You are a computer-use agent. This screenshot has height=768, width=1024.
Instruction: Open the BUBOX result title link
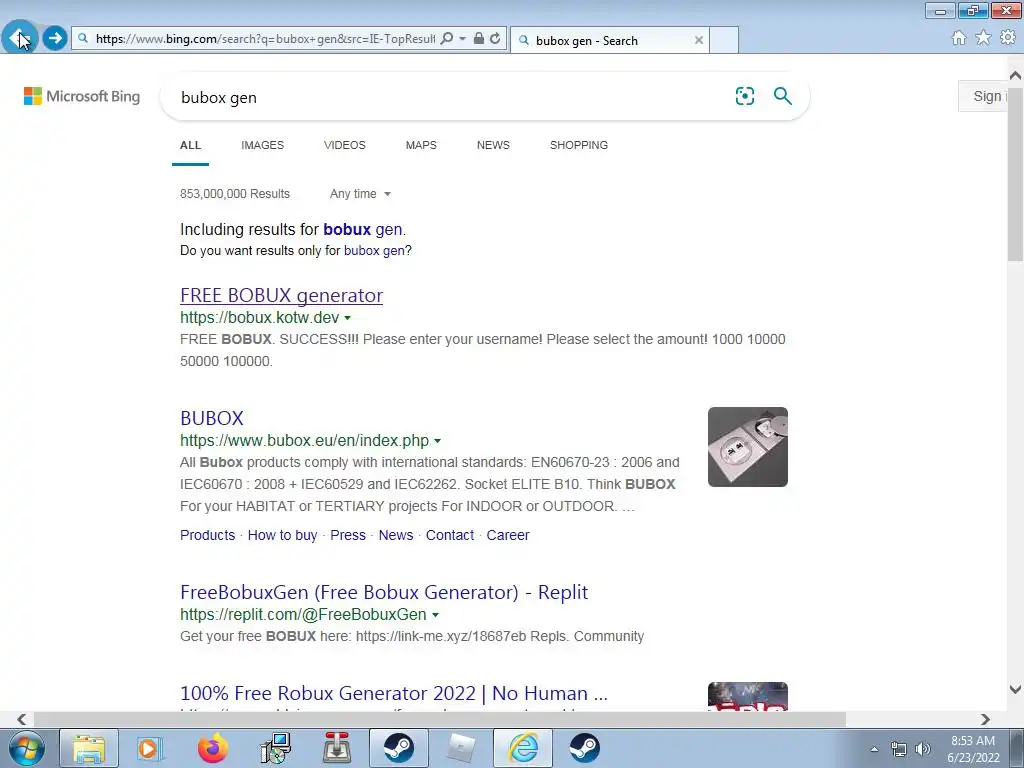(x=212, y=418)
